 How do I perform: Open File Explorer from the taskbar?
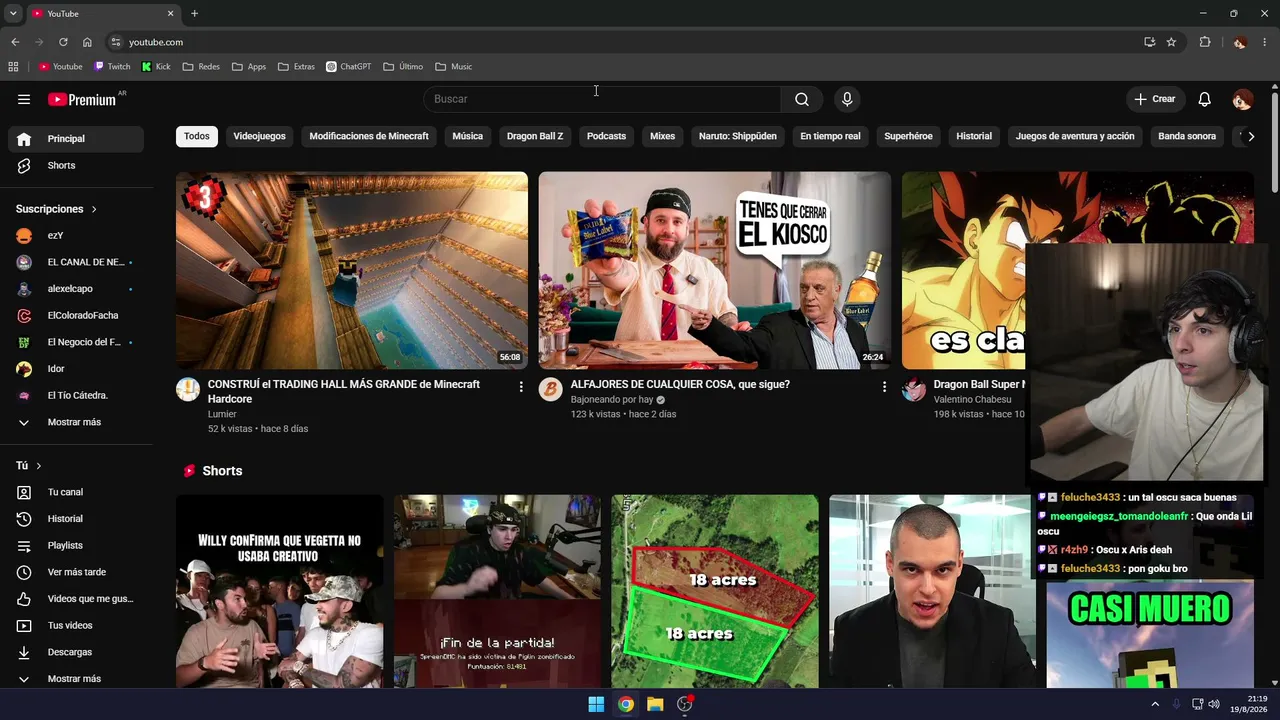tap(655, 704)
